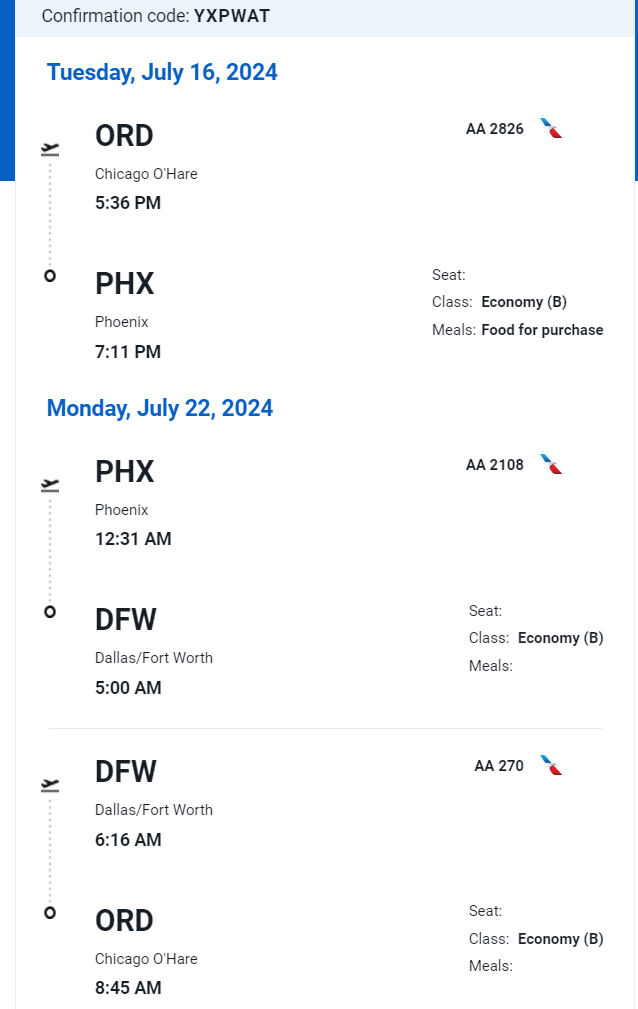Select the confirmation code YXPWAT
Screen dimensions: 638x1009
coord(232,16)
